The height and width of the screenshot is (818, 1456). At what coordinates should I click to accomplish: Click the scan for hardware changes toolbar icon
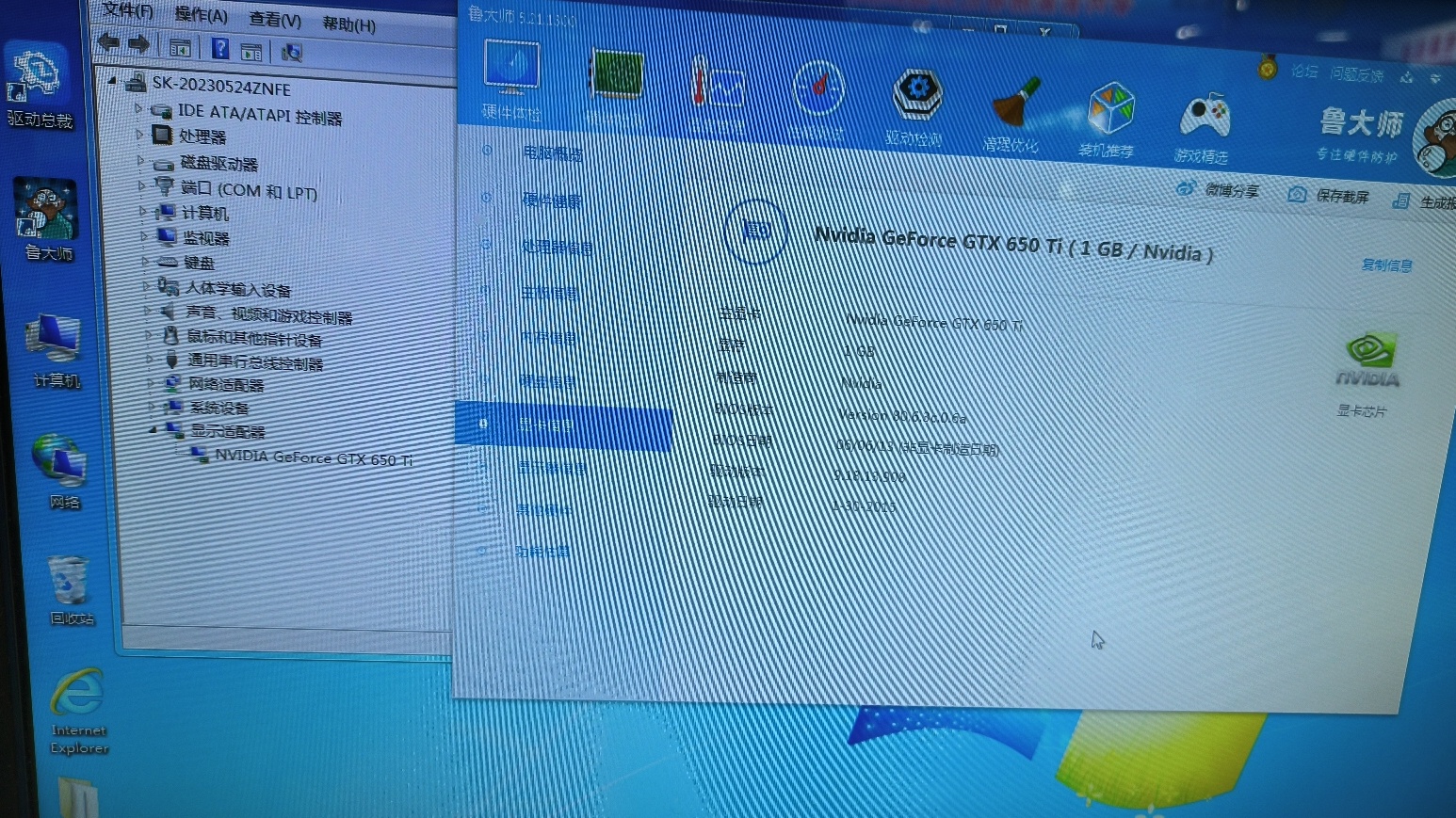pyautogui.click(x=292, y=53)
